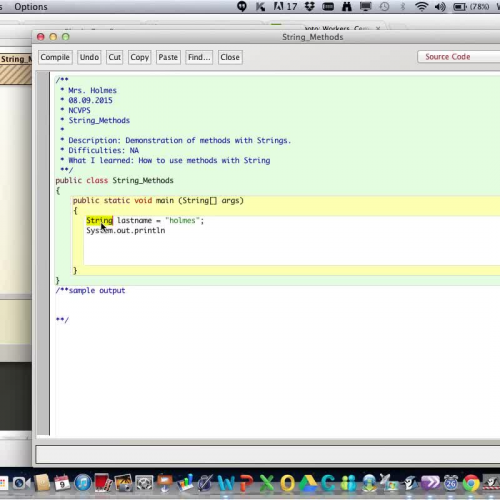This screenshot has width=500, height=500.
Task: Open Google Drive icon in the Dock
Action: [x=308, y=483]
